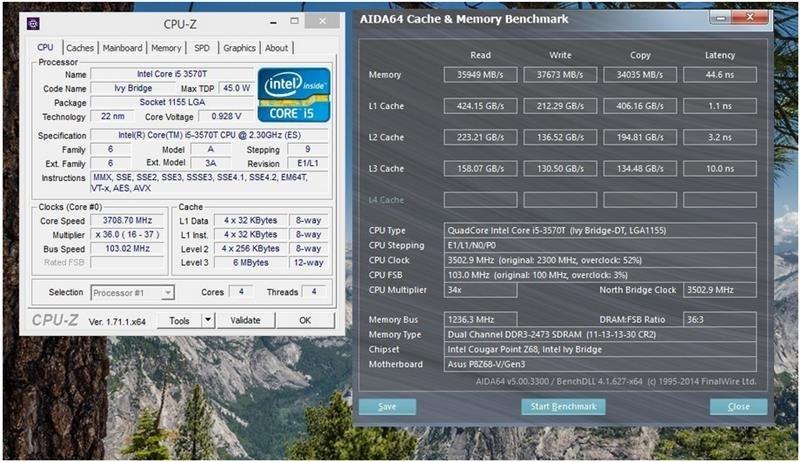Image resolution: width=800 pixels, height=462 pixels.
Task: Click the Bus Speed value 103.02 MHz
Action: pyautogui.click(x=127, y=249)
